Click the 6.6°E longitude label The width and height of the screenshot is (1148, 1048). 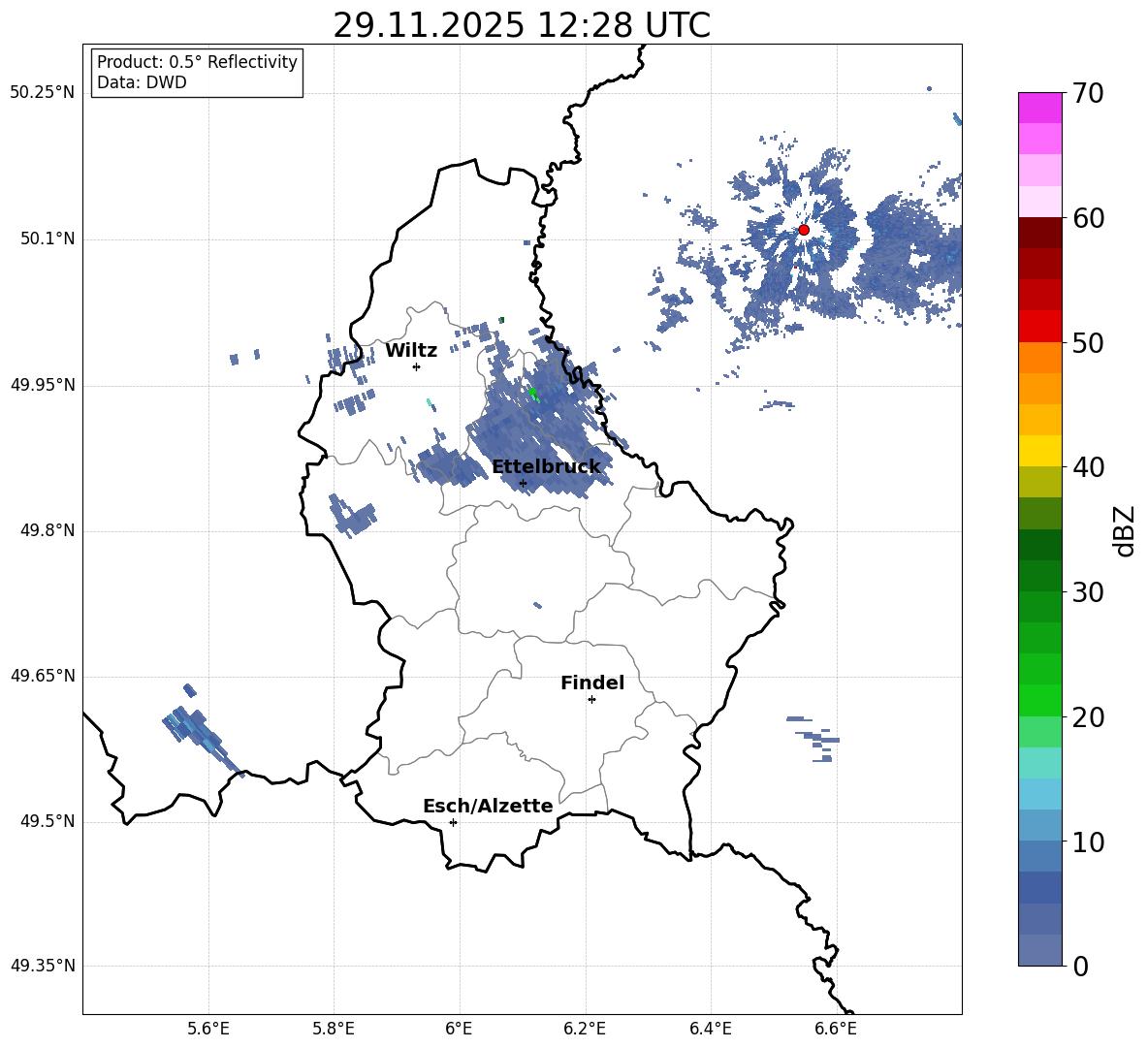click(836, 1029)
